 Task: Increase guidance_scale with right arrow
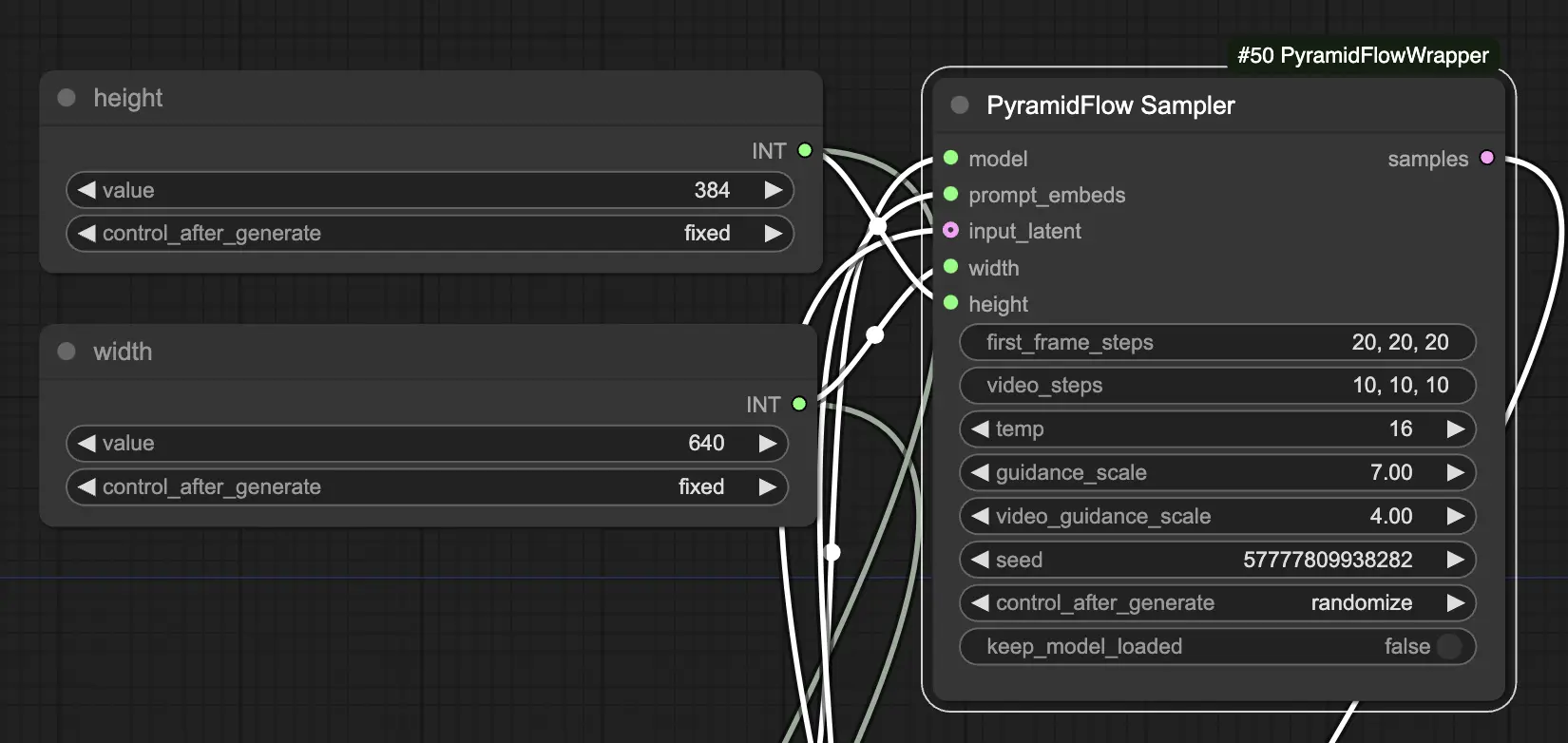pos(1456,472)
